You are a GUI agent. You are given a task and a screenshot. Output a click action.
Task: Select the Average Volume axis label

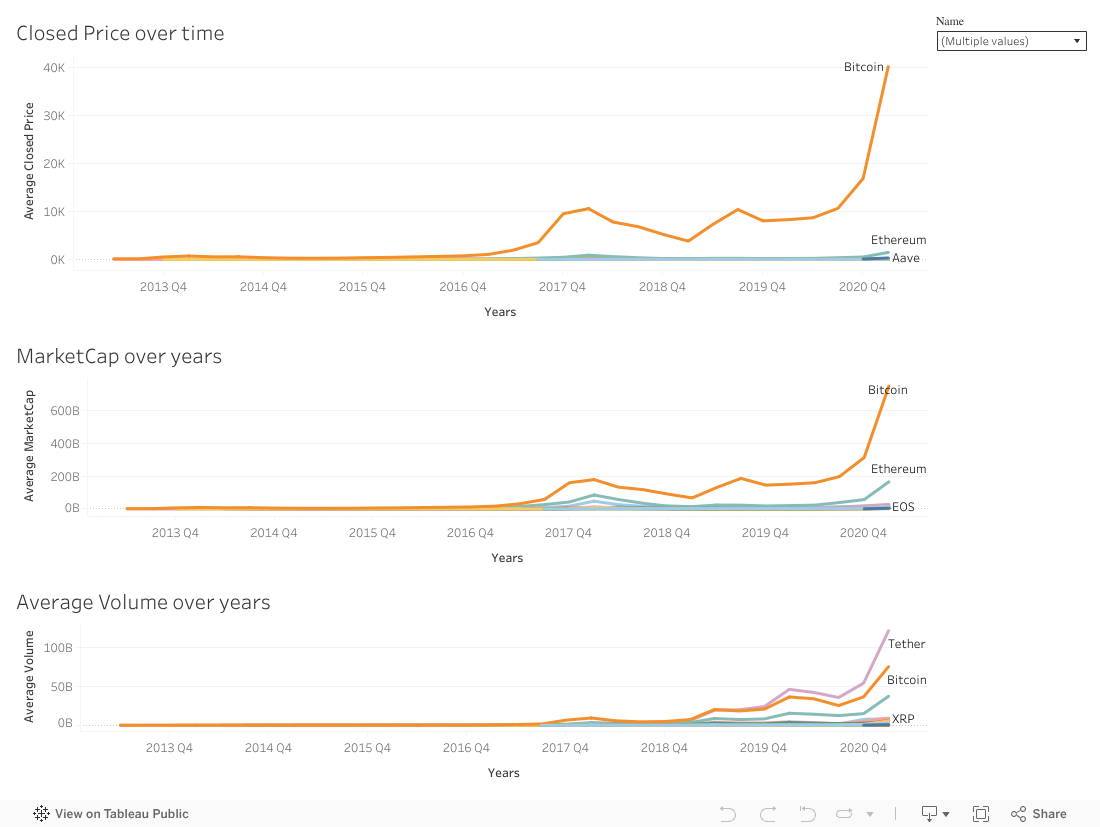tap(29, 677)
